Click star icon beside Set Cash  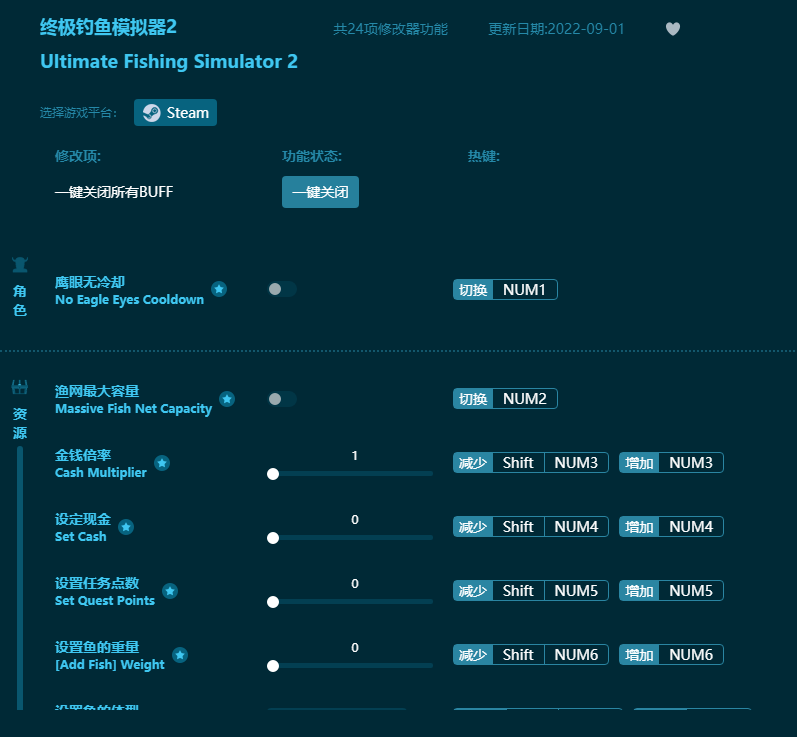point(126,527)
